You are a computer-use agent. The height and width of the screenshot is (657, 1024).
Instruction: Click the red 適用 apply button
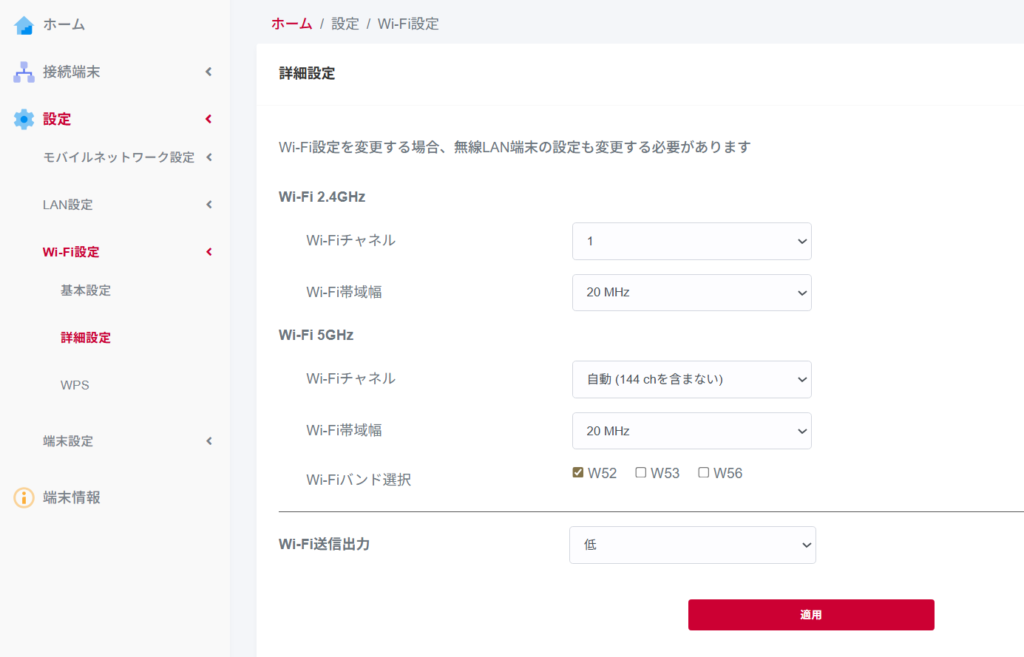click(x=810, y=615)
